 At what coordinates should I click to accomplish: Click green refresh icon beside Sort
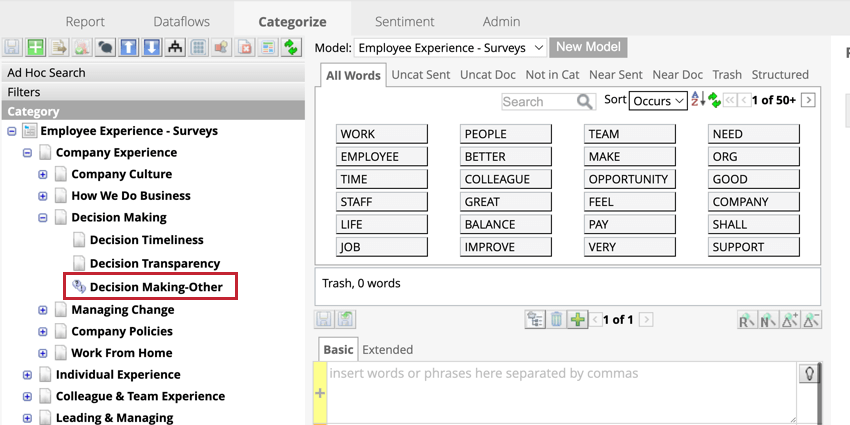(714, 100)
